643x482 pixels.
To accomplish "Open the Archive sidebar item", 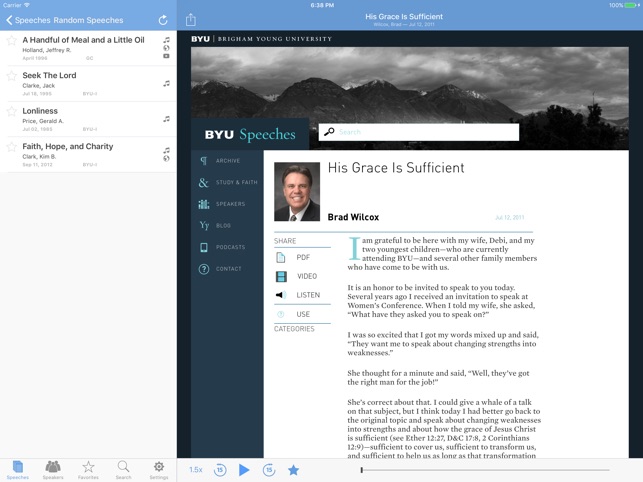I will (227, 161).
